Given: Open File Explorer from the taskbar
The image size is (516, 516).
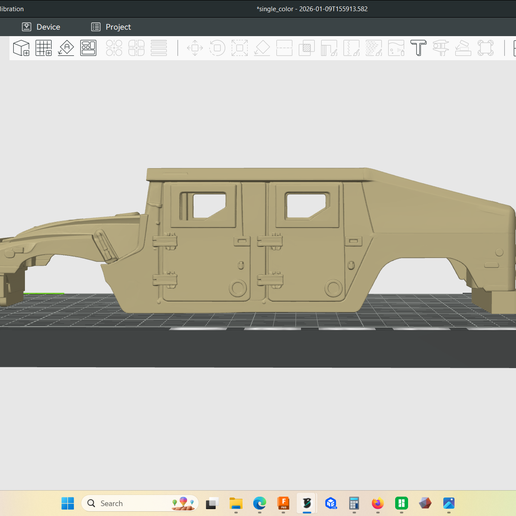Looking at the screenshot, I should [x=236, y=503].
